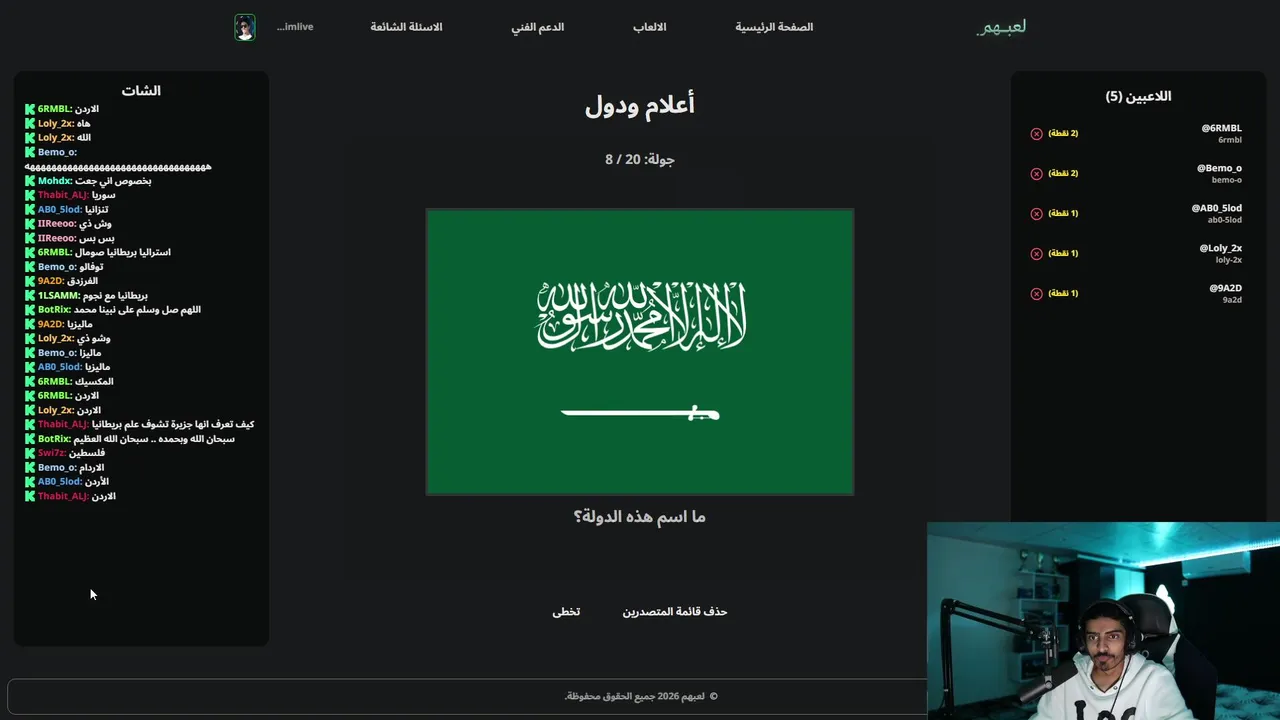This screenshot has width=1280, height=720.
Task: Click the Kick icon beside 1LSAMM's message
Action: click(30, 296)
